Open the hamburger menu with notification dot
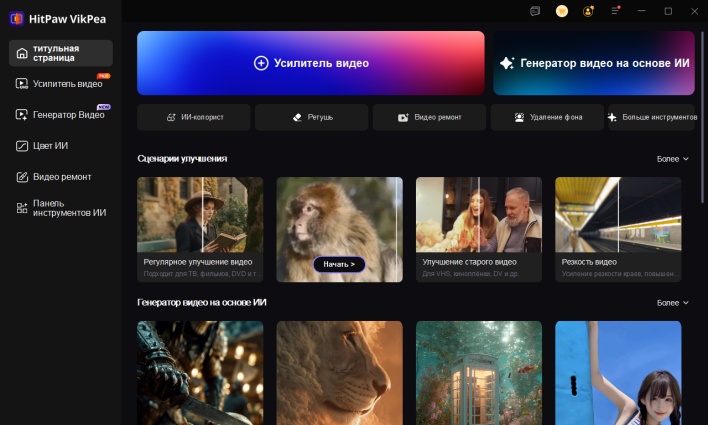The image size is (708, 425). pyautogui.click(x=616, y=11)
